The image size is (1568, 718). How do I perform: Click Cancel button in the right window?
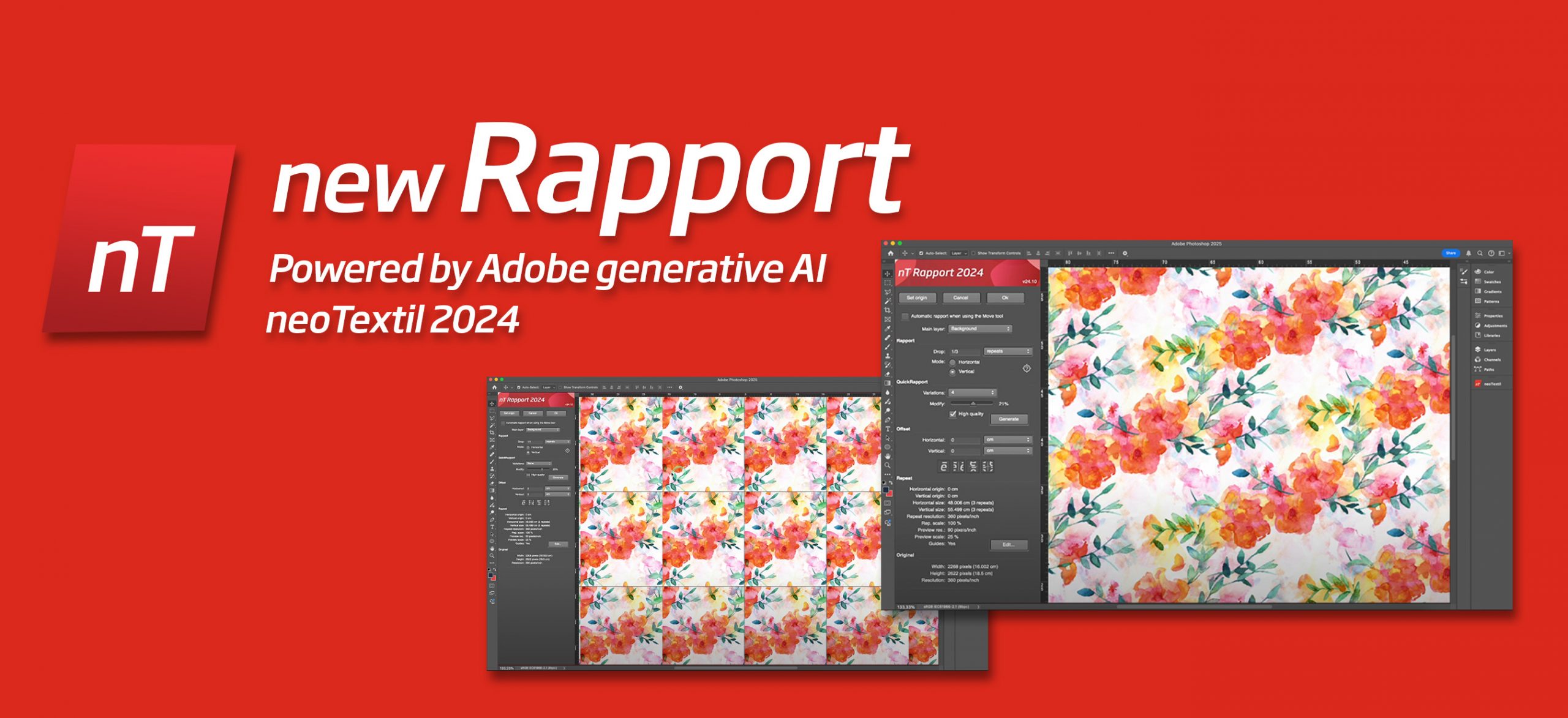click(960, 298)
